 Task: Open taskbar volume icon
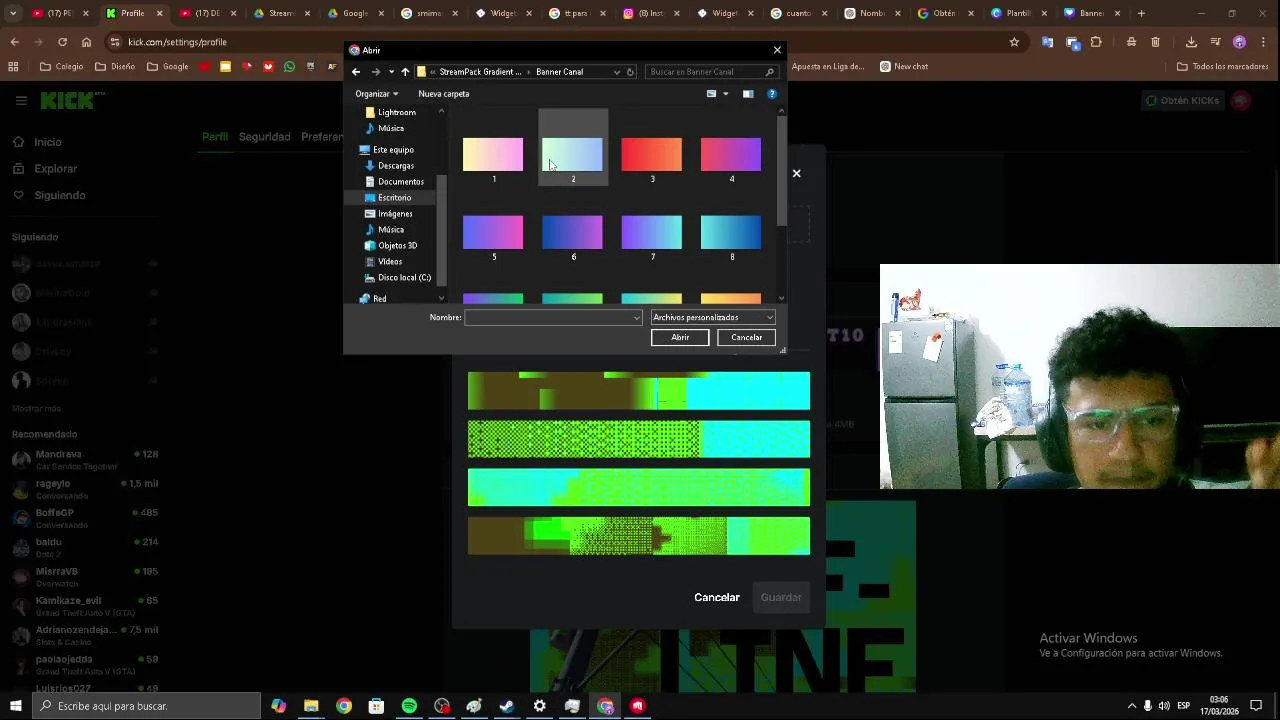(x=1164, y=706)
